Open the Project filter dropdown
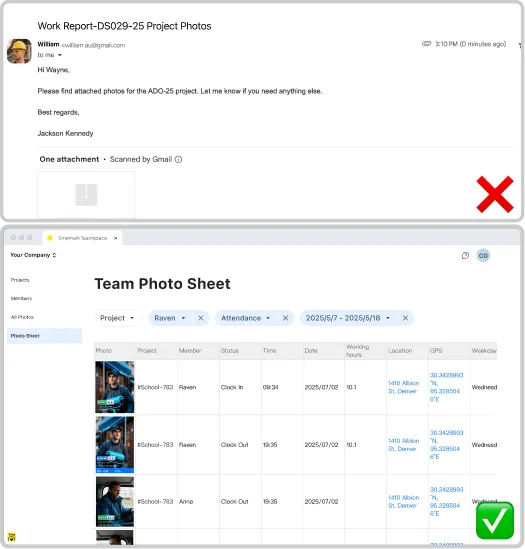525x549 pixels. 117,318
